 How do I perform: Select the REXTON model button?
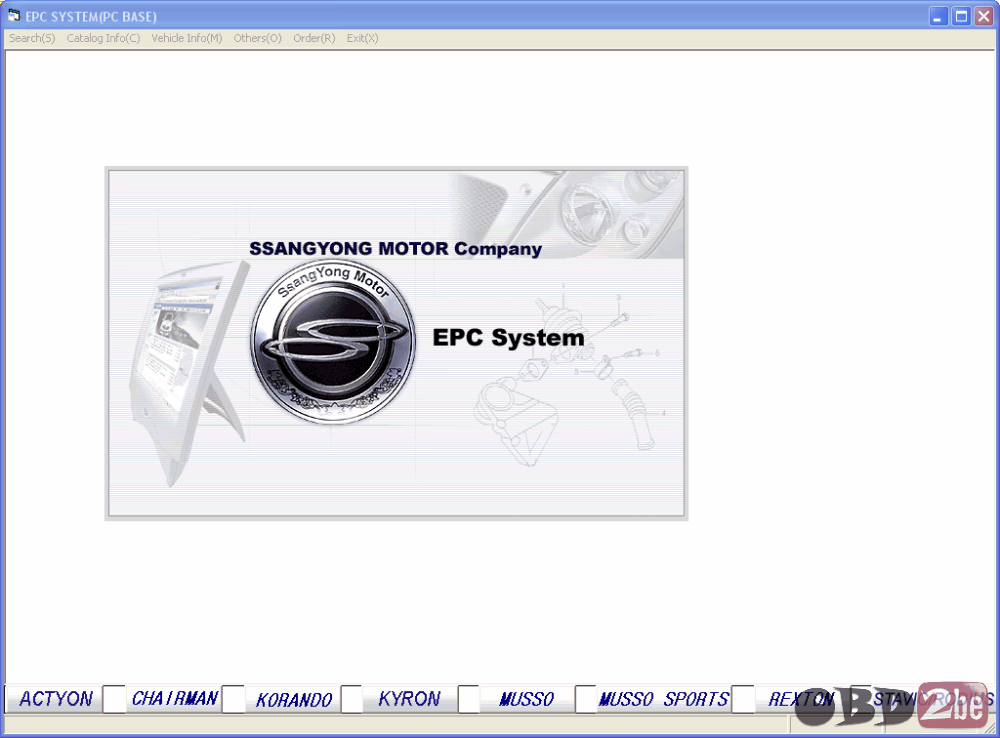[802, 699]
